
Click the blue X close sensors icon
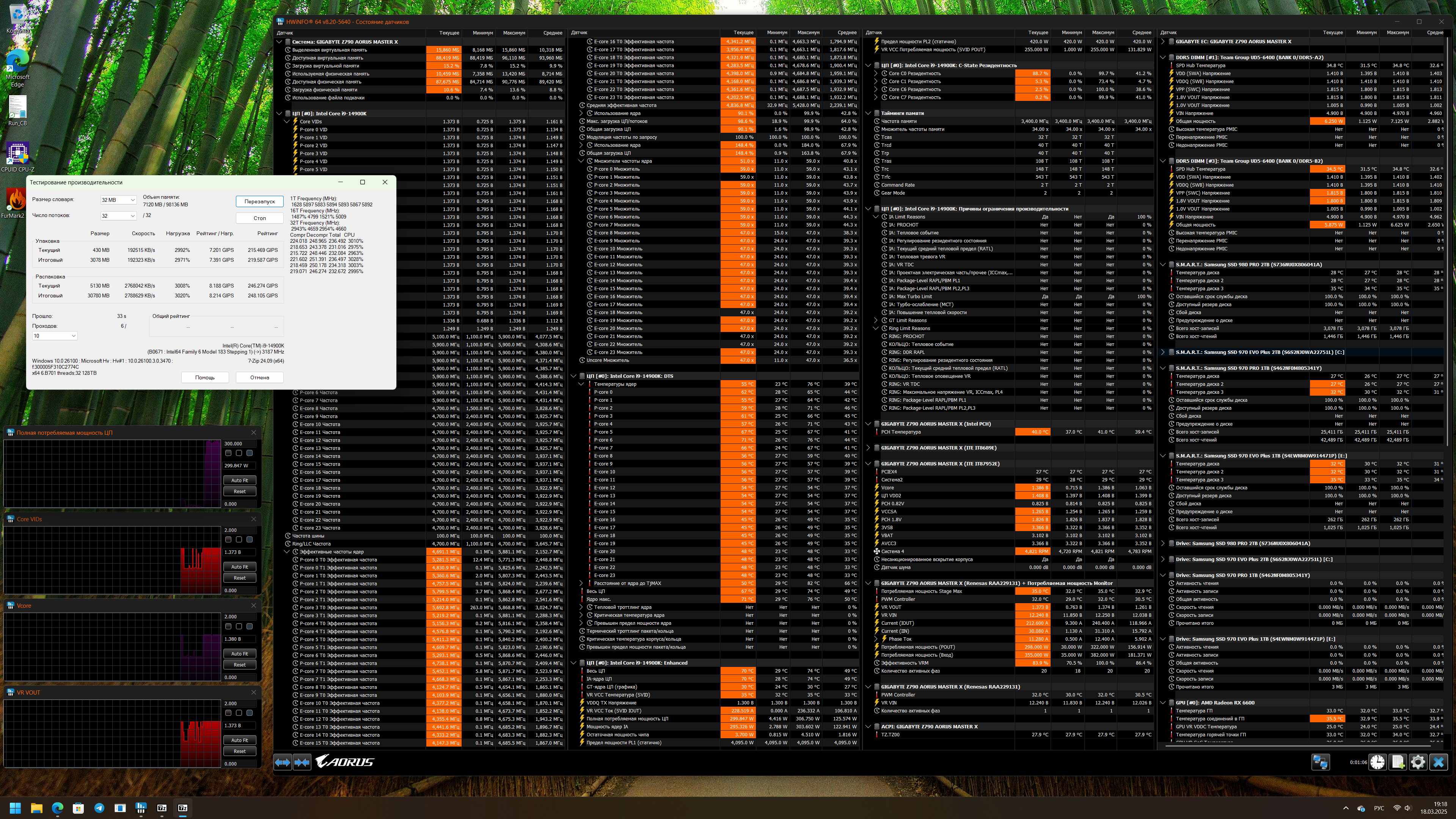[x=1439, y=762]
